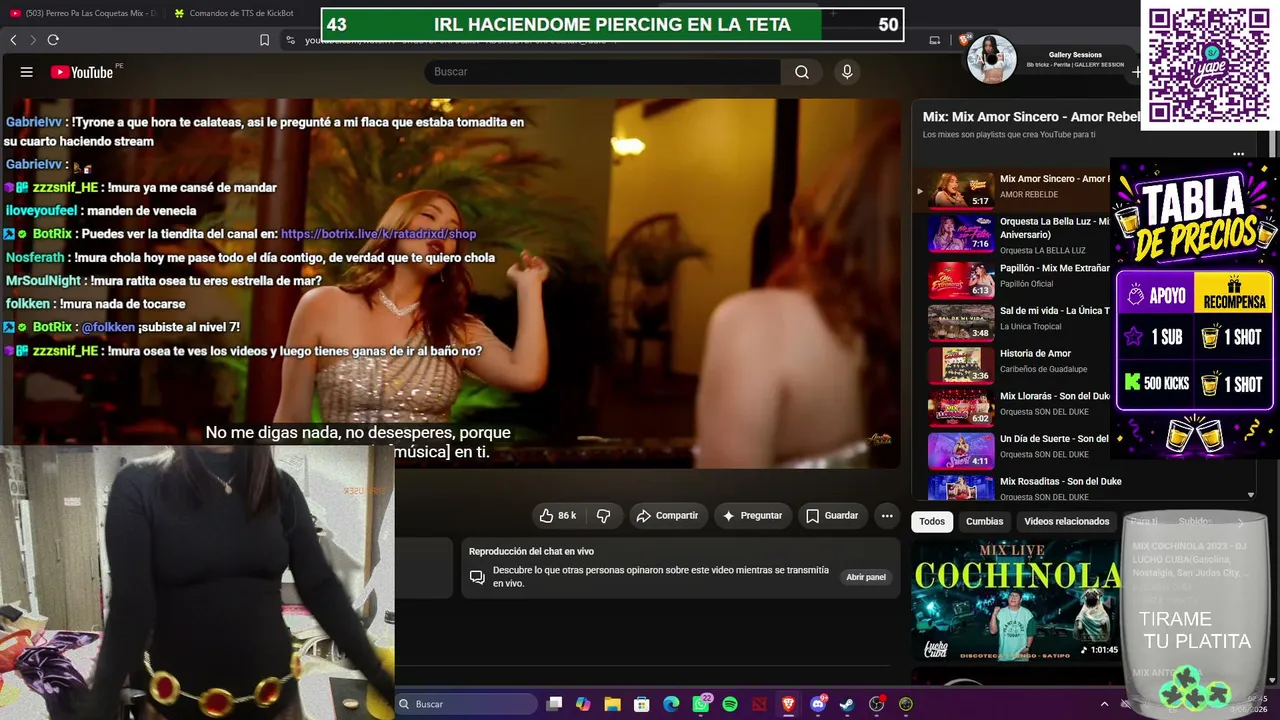Show hidden system tray icons
Screen dimensions: 1280x720
pos(1104,704)
